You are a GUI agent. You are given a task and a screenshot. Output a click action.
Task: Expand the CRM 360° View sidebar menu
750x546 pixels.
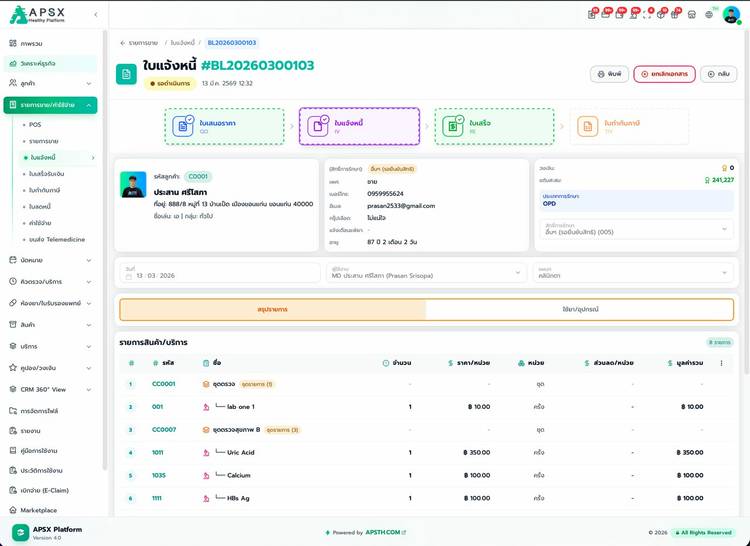pyautogui.click(x=52, y=389)
